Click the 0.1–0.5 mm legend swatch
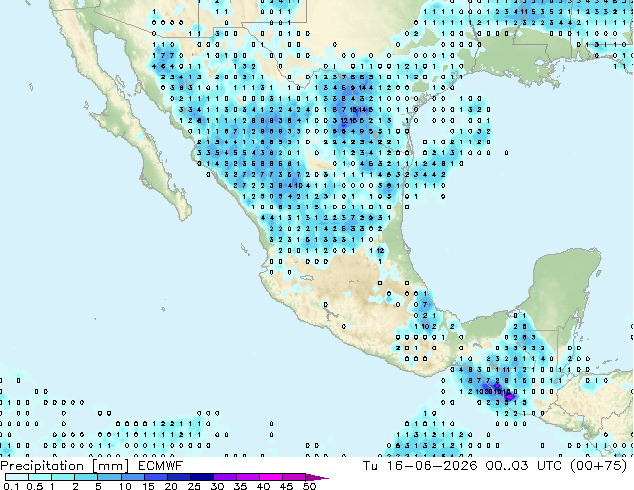634x490 pixels. tap(17, 477)
